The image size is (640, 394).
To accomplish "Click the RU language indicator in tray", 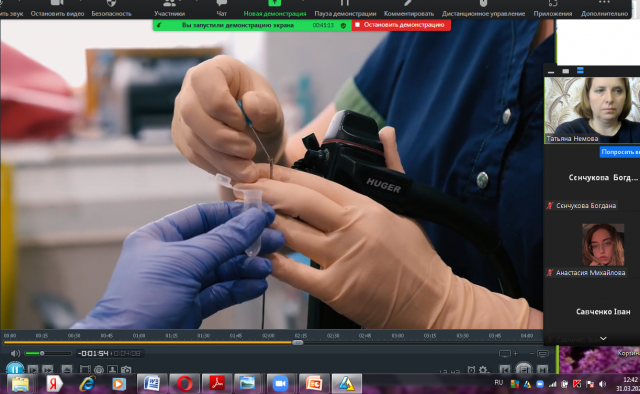I will (x=498, y=383).
